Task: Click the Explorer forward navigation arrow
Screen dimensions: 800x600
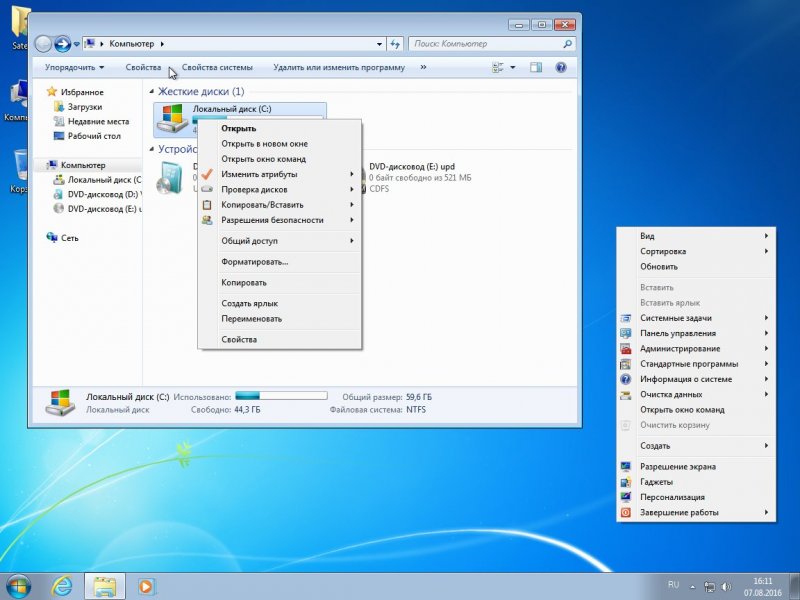Action: pos(63,44)
